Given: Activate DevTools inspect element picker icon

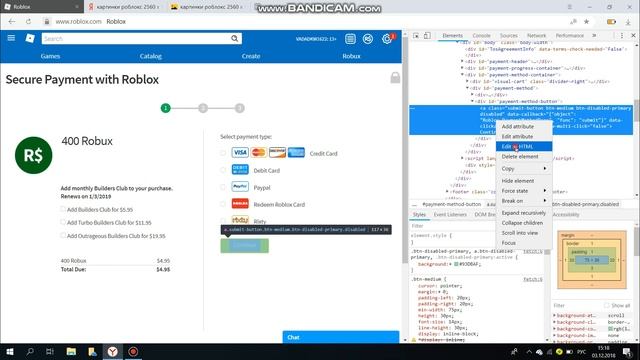Looking at the screenshot, I should (416, 36).
